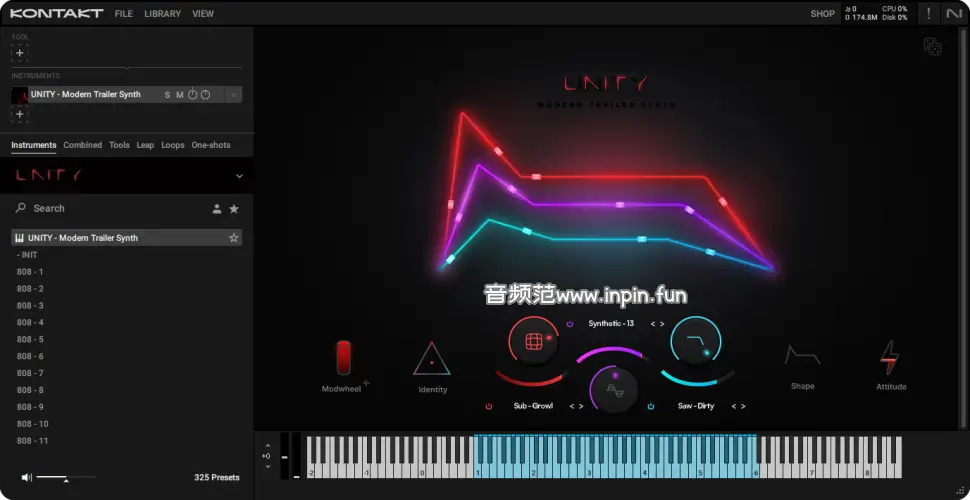Image resolution: width=970 pixels, height=500 pixels.
Task: Switch to the Loops tab
Action: (x=173, y=145)
